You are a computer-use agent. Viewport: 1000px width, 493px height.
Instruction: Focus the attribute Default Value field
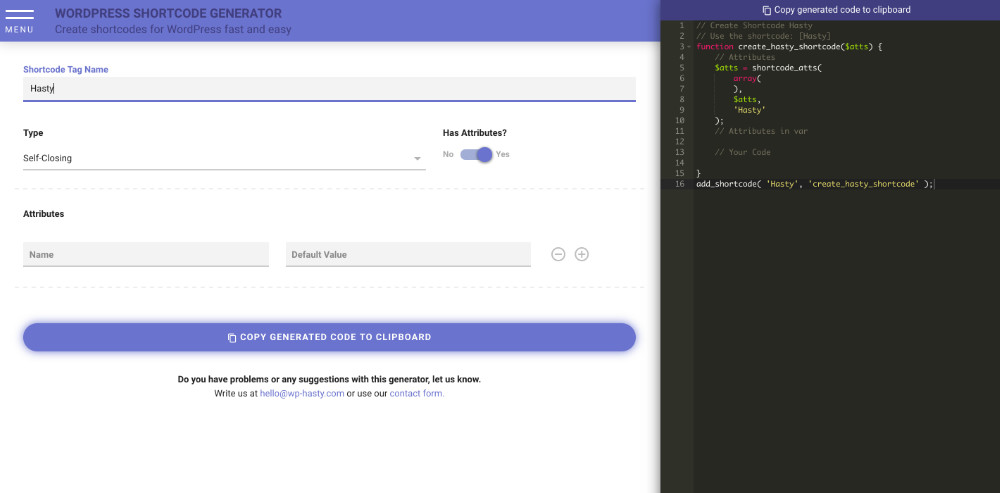[408, 255]
